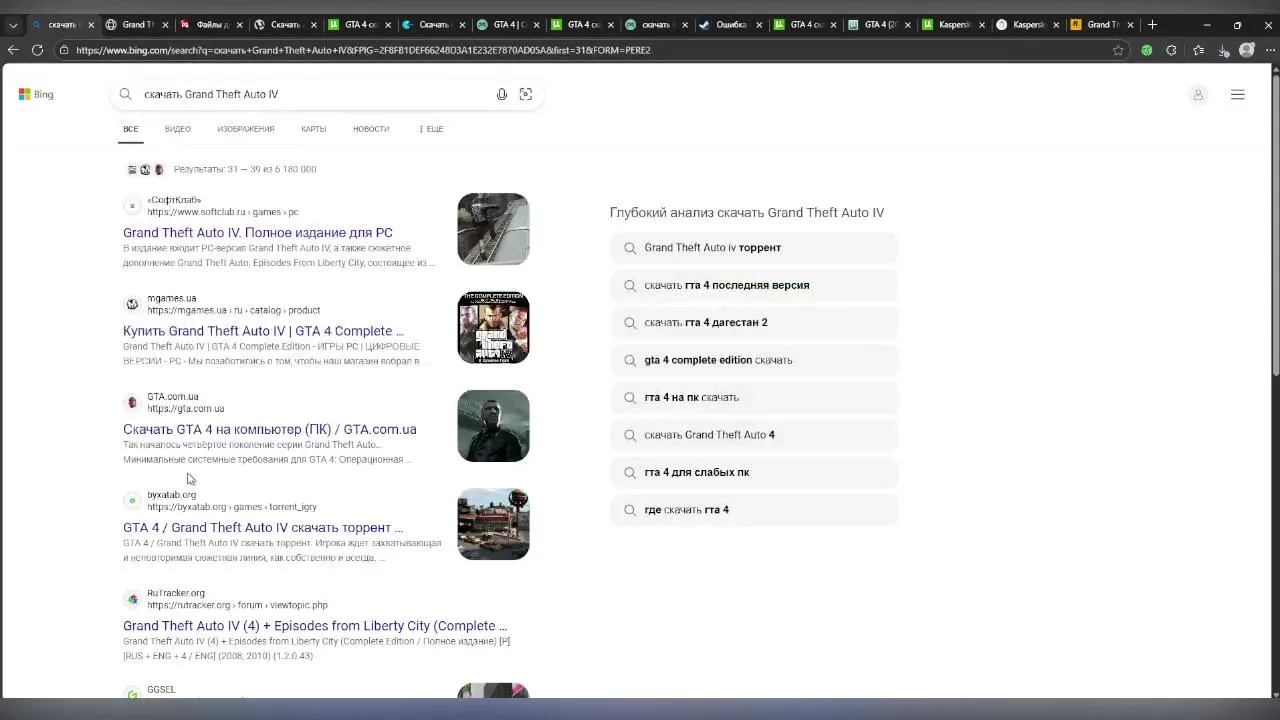The width and height of the screenshot is (1280, 720).
Task: Switch to the НОВОСТИ search tab
Action: pyautogui.click(x=371, y=129)
